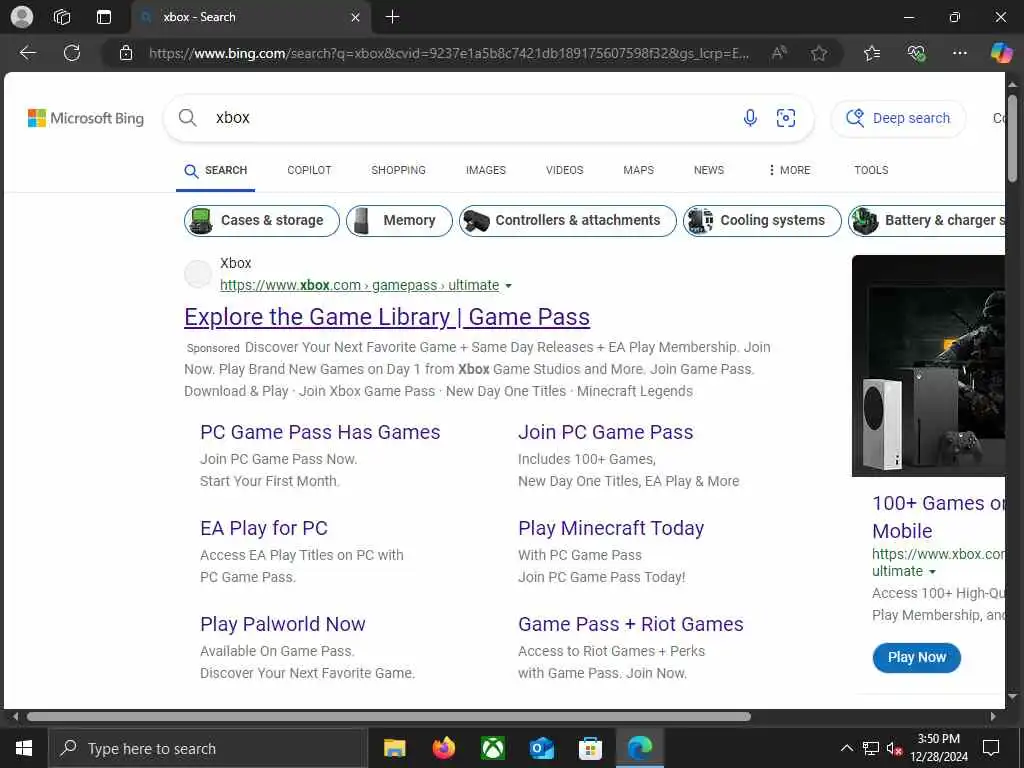The height and width of the screenshot is (768, 1024).
Task: Open EA Play for PC link
Action: 264,528
